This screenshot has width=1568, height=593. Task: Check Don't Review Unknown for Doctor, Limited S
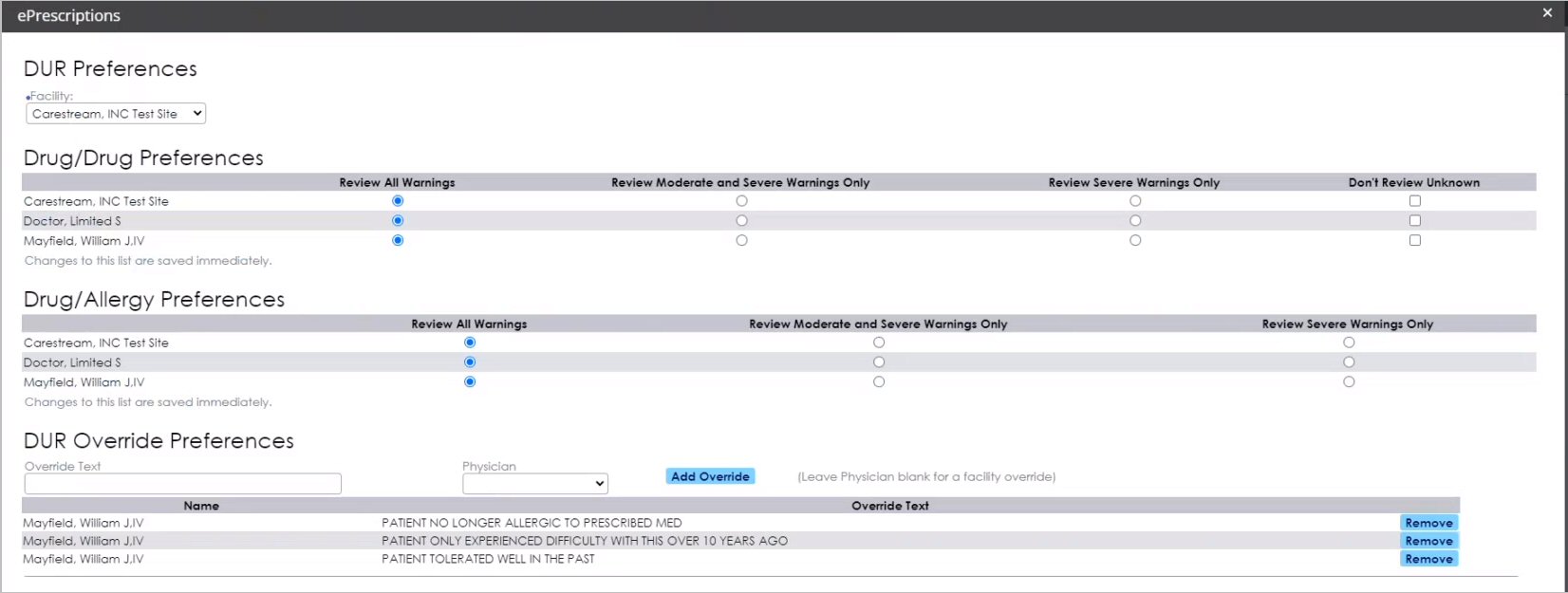click(x=1414, y=221)
